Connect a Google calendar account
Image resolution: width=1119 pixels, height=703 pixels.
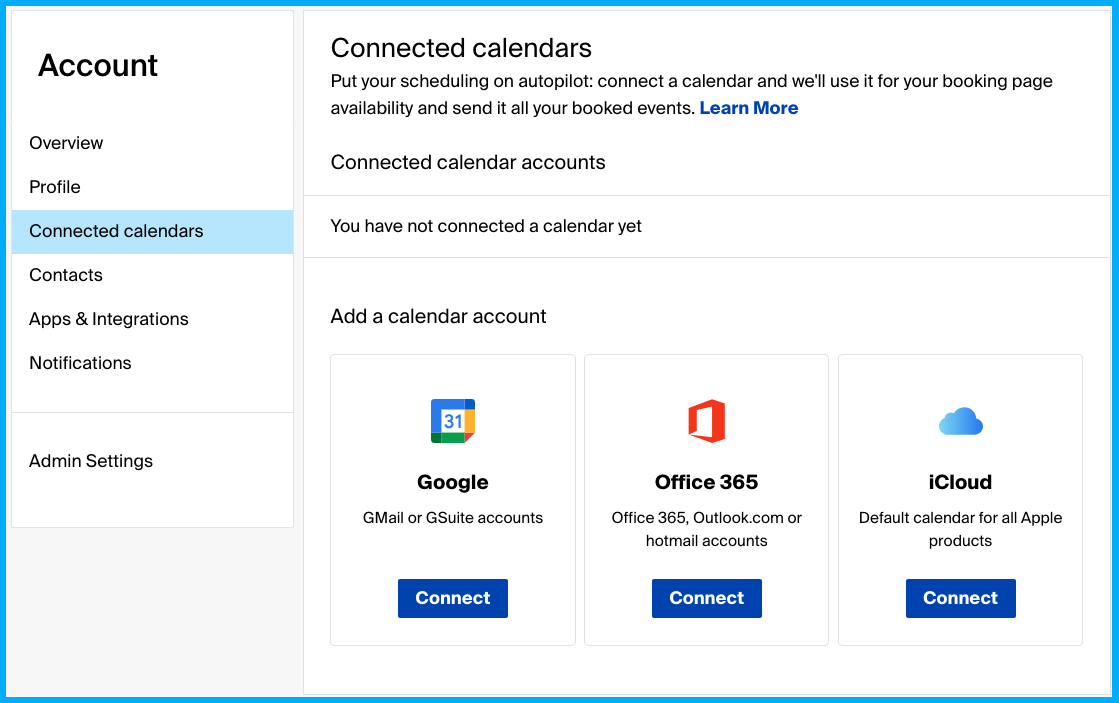tap(453, 598)
